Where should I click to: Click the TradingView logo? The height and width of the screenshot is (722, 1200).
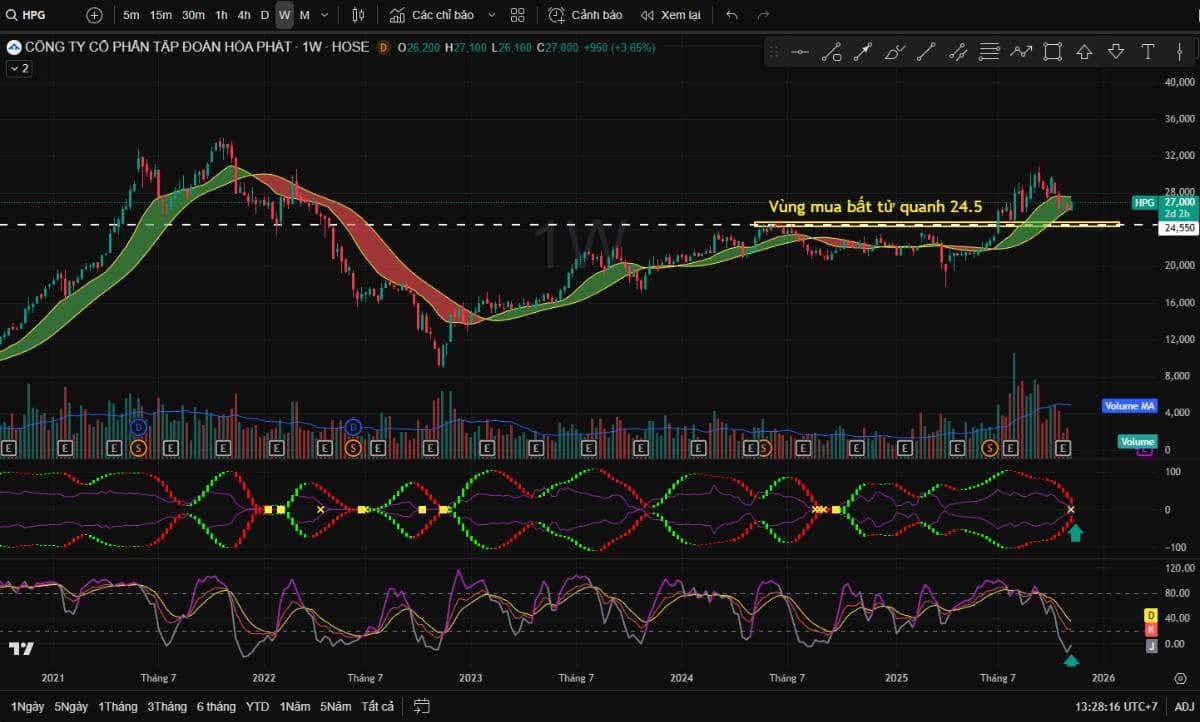tap(22, 649)
